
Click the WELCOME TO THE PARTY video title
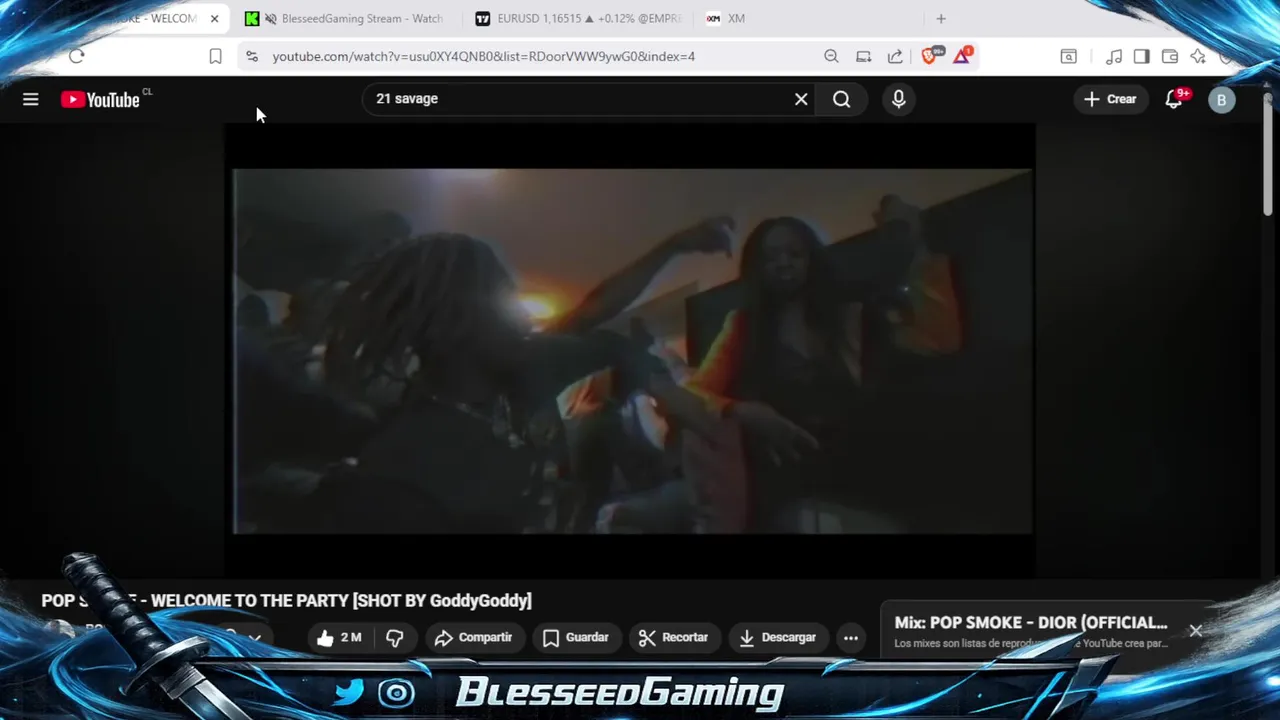click(286, 600)
